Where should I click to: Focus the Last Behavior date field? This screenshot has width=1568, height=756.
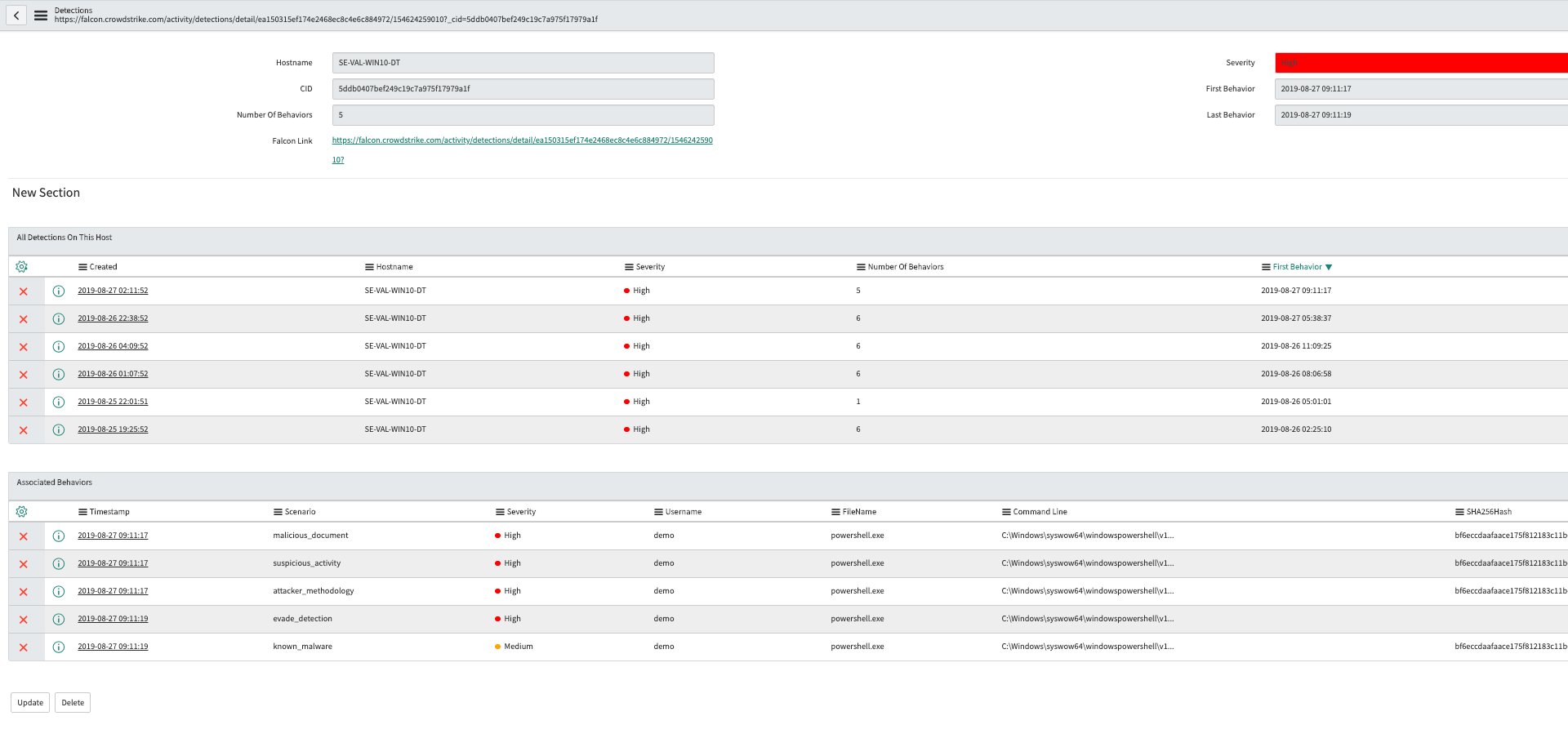coord(1421,115)
